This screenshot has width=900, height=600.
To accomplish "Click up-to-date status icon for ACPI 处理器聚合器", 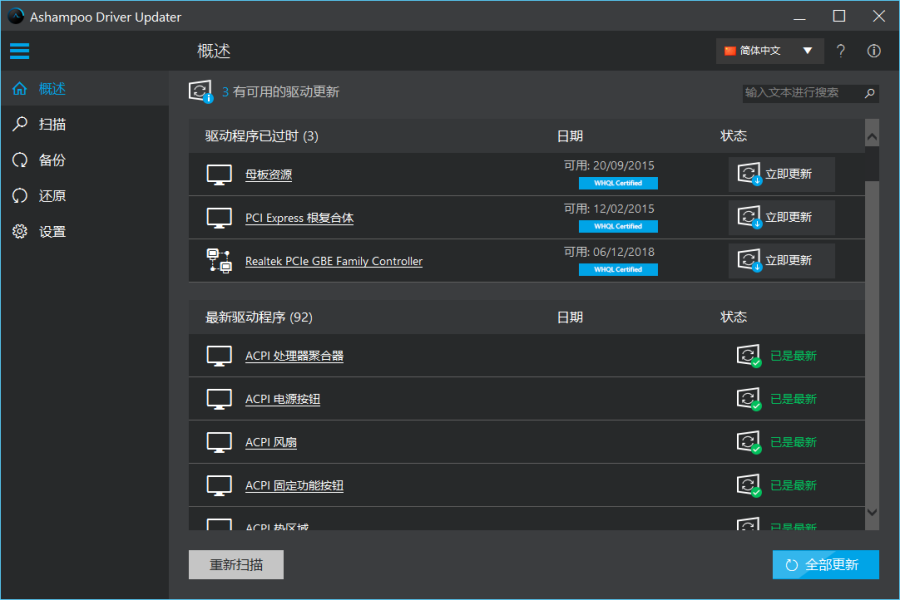I will (x=749, y=356).
